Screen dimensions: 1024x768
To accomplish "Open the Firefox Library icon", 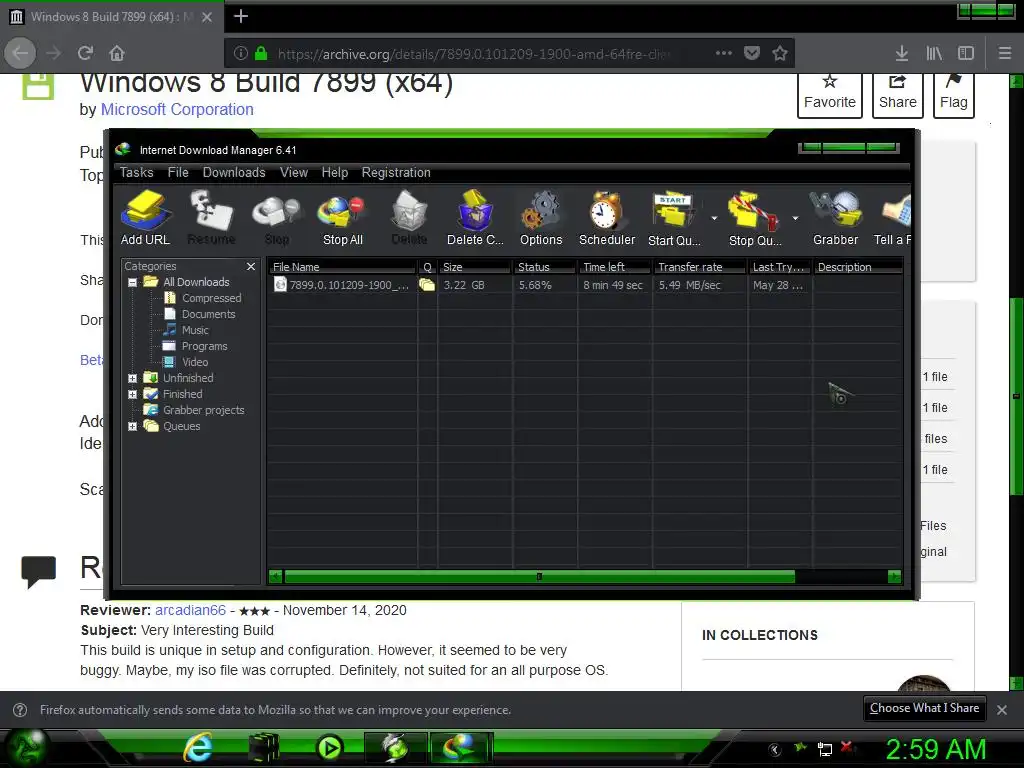I will point(934,53).
